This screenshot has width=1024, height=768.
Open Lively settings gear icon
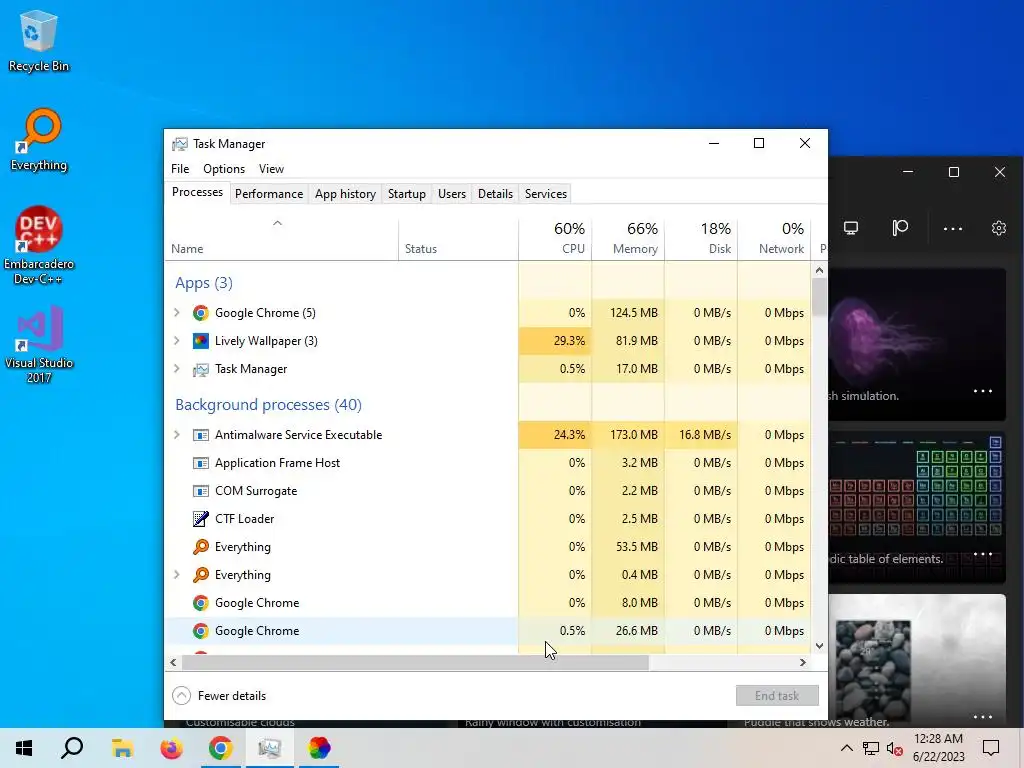click(x=999, y=228)
